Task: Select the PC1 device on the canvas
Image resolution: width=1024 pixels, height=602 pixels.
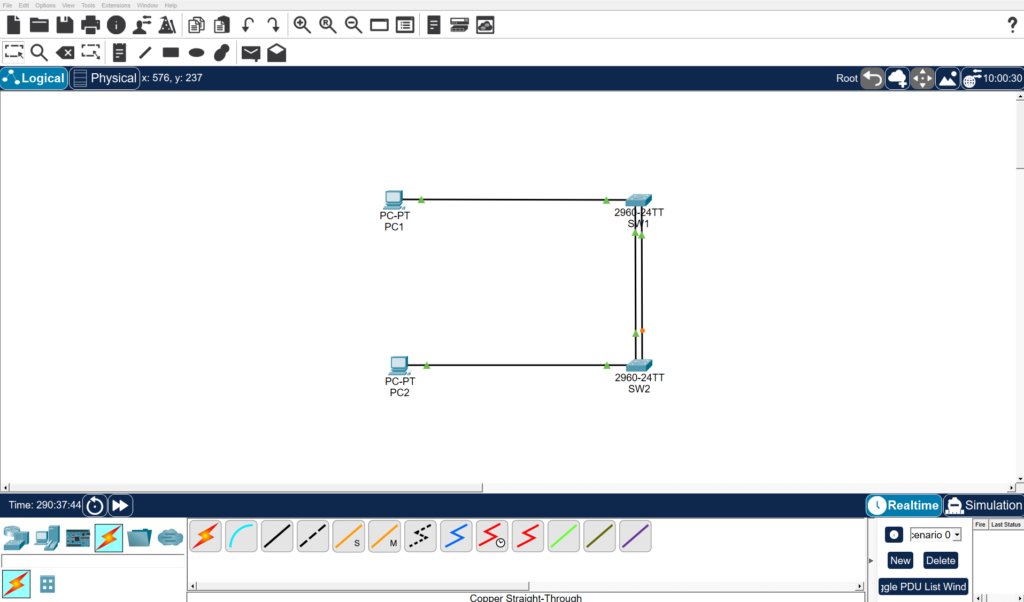Action: tap(394, 198)
